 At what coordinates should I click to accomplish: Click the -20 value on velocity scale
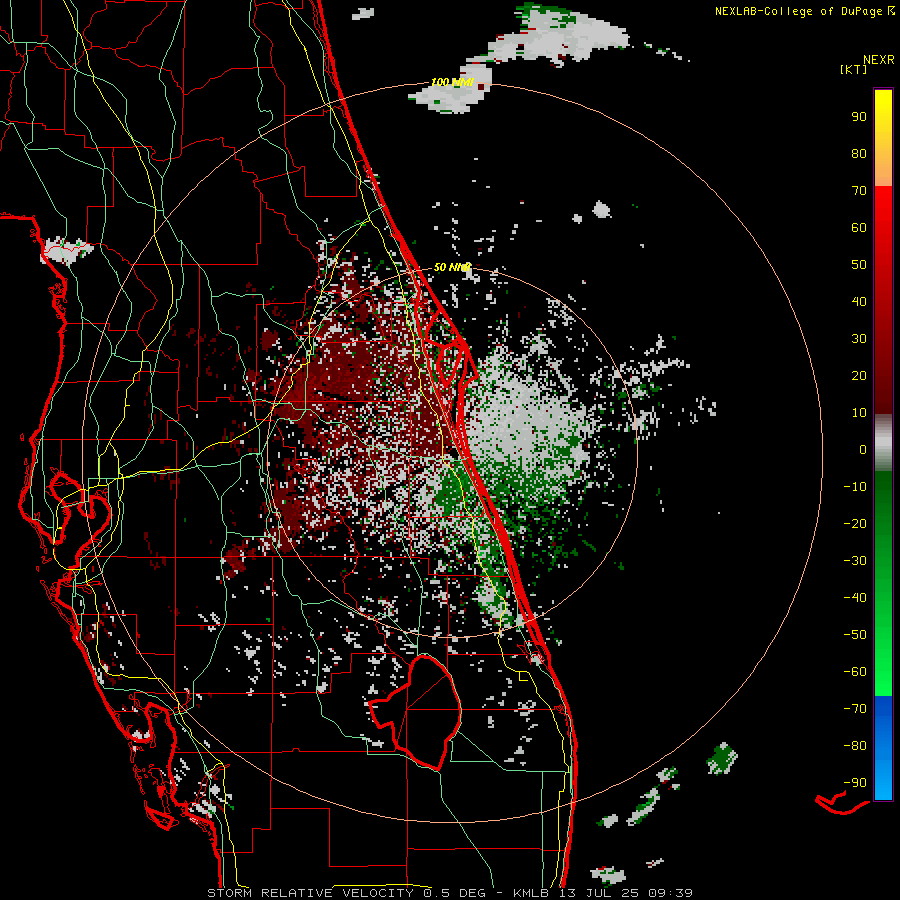[x=855, y=523]
